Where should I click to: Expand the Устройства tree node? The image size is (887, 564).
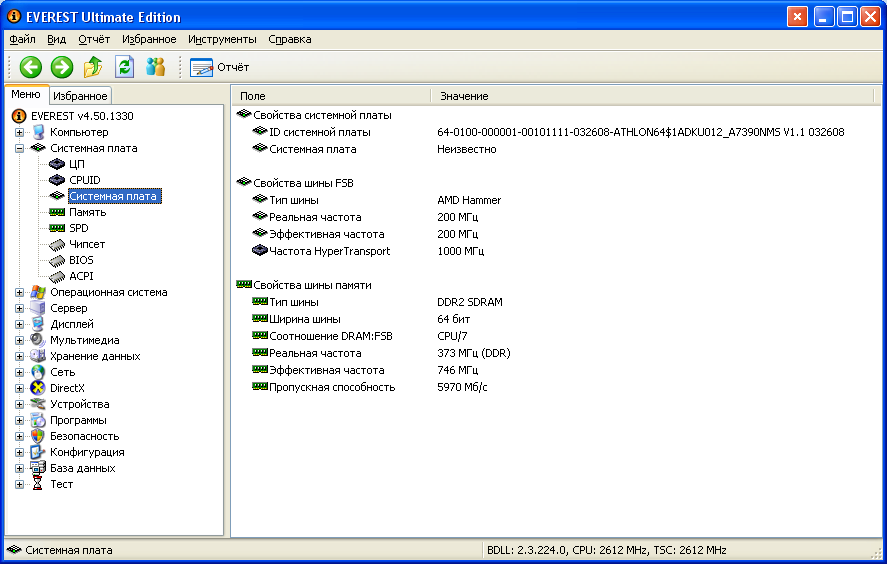pos(19,404)
